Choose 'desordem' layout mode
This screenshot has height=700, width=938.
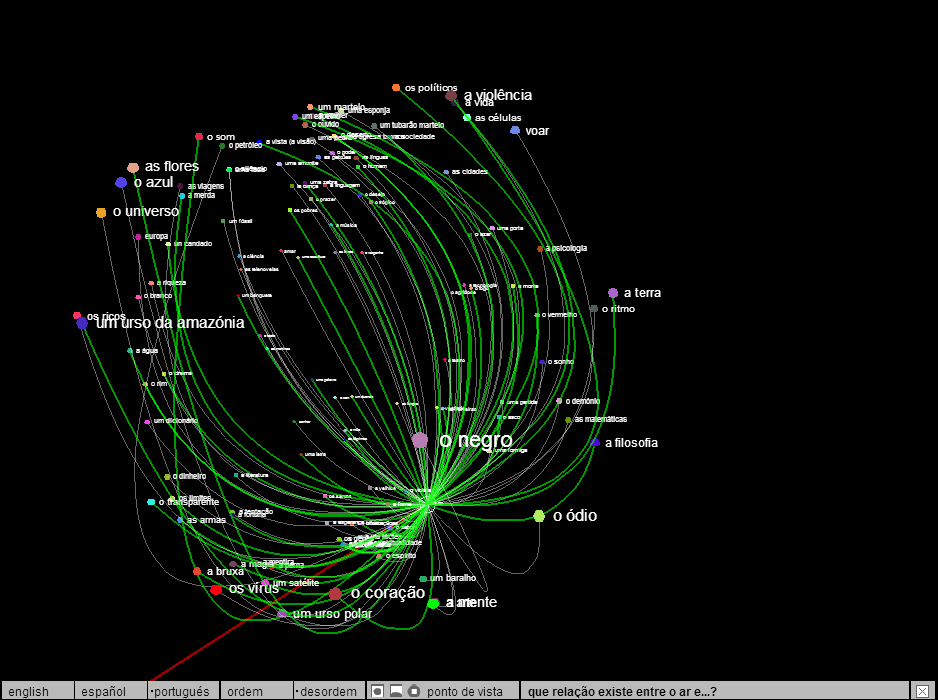328,691
